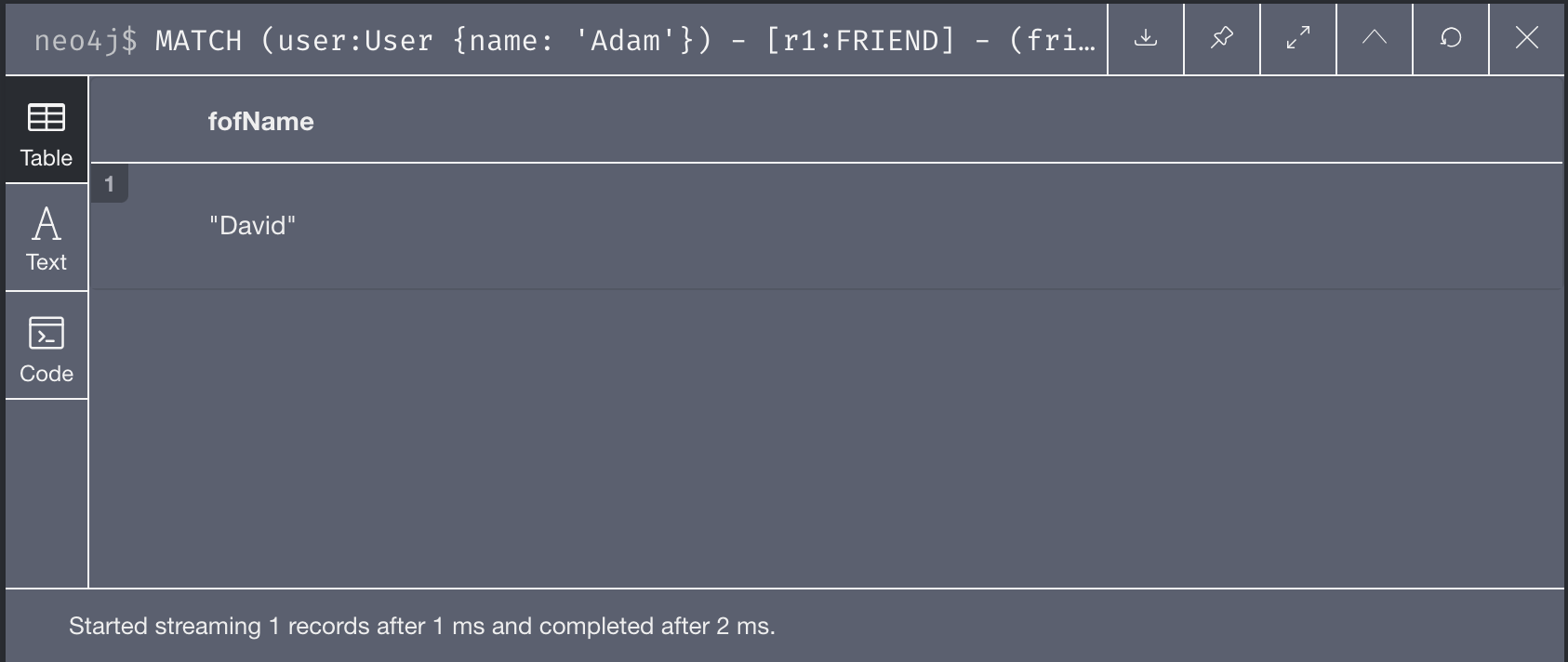Close the query result frame
Viewport: 1568px width, 662px height.
[x=1527, y=37]
